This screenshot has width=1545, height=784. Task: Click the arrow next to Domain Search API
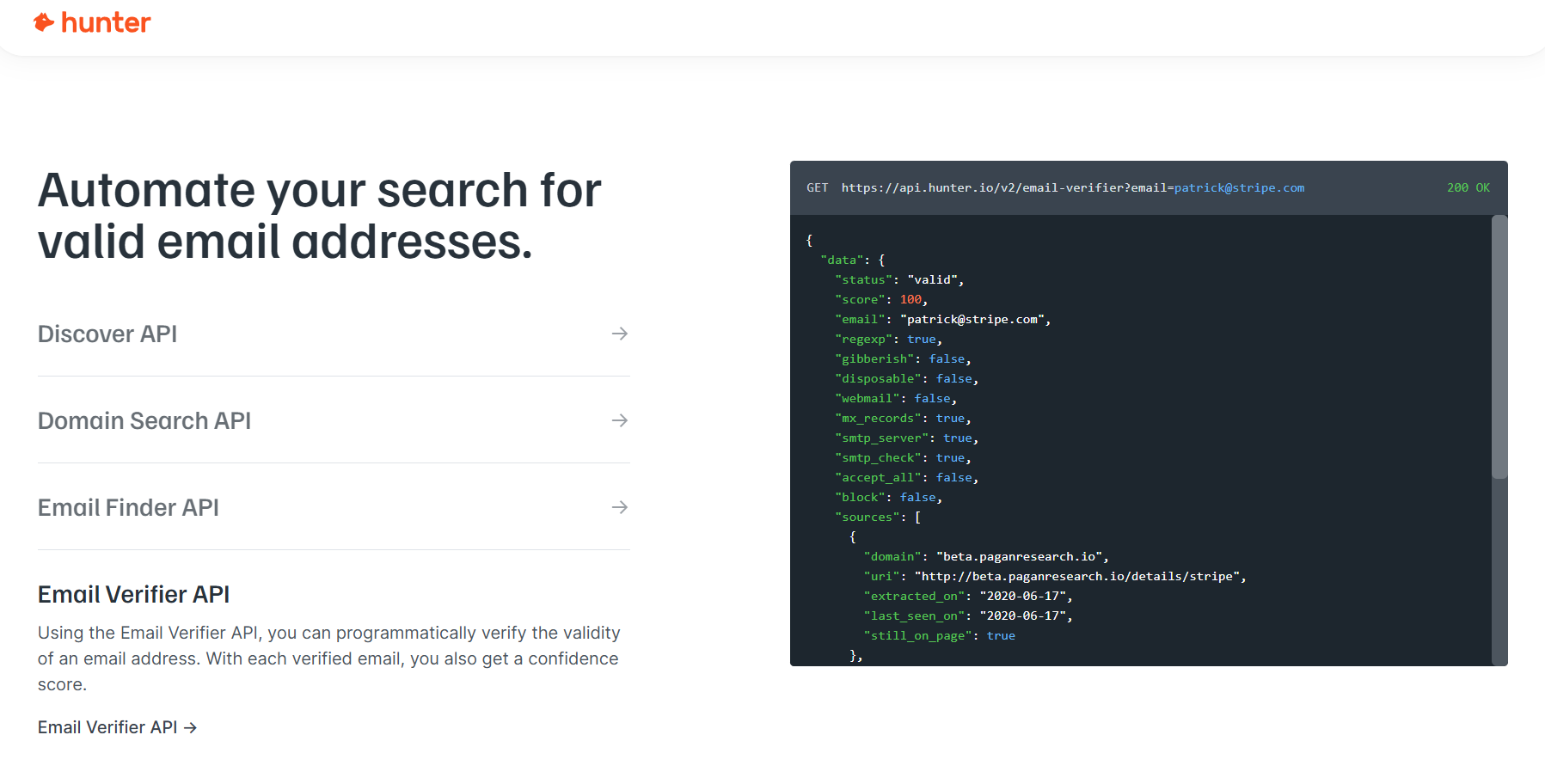tap(619, 420)
